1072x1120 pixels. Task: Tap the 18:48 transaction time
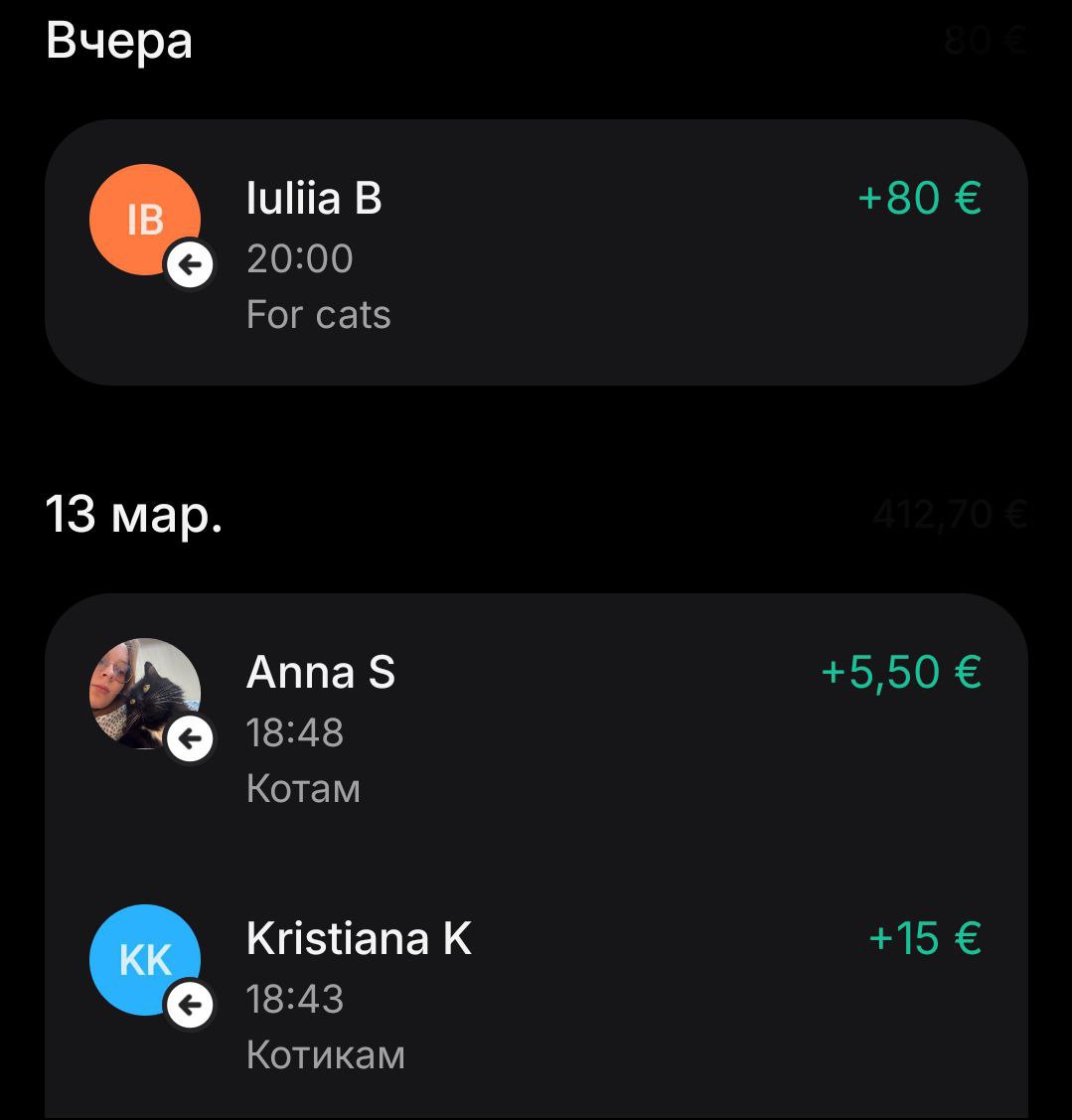tap(295, 733)
